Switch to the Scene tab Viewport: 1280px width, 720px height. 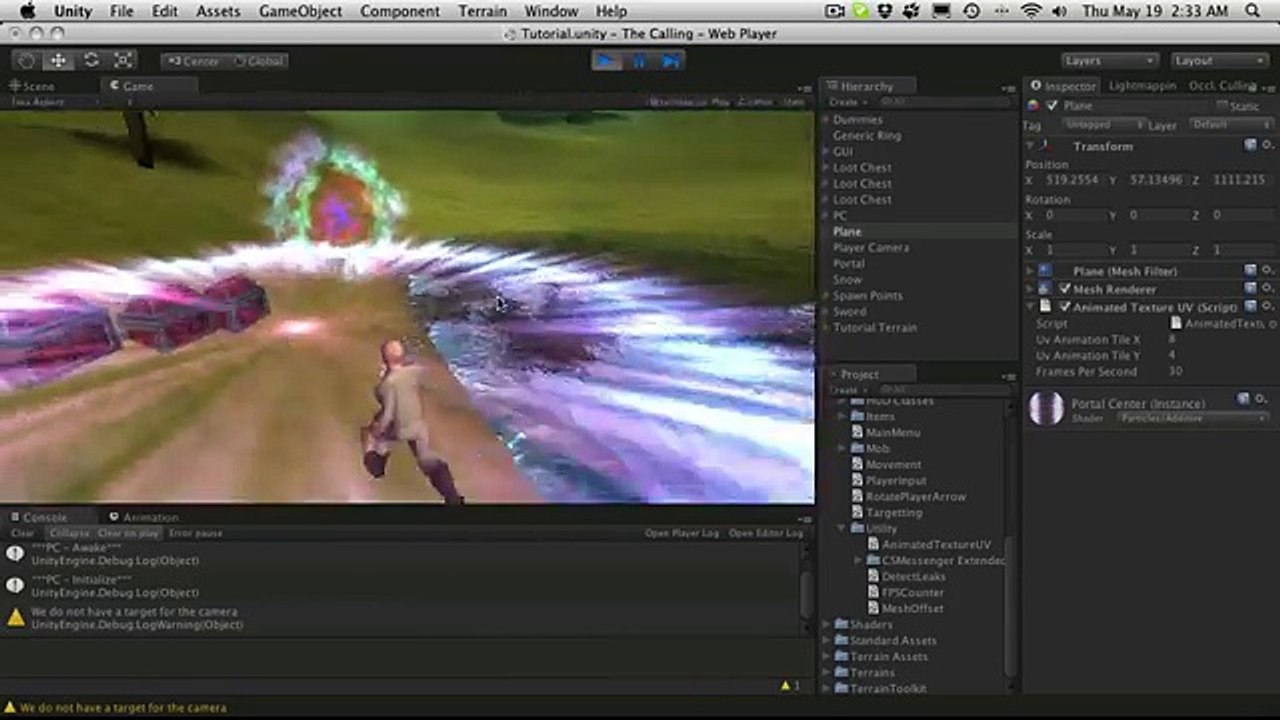pyautogui.click(x=32, y=86)
